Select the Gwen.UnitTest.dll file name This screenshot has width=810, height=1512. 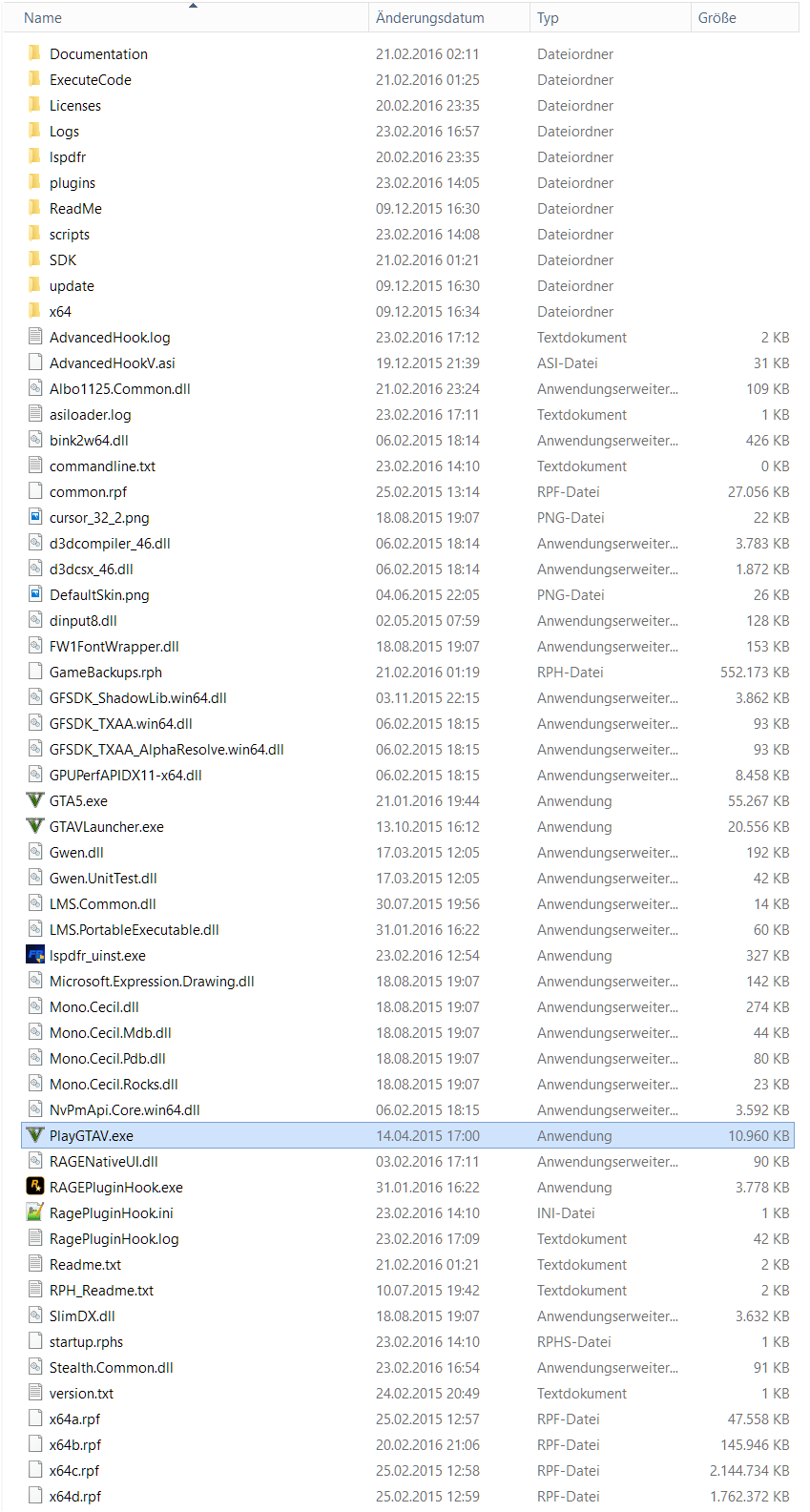(103, 879)
